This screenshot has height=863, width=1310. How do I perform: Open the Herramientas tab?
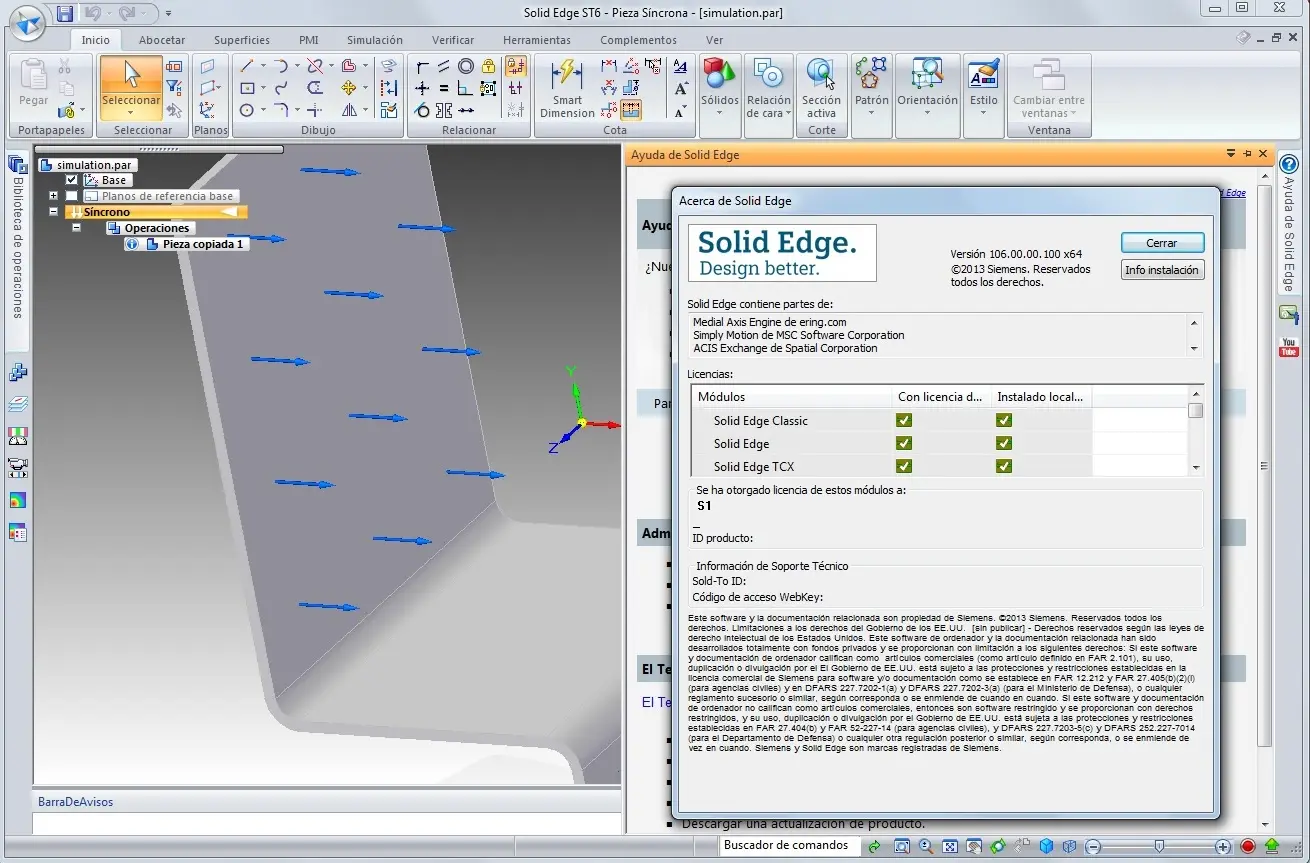point(537,40)
